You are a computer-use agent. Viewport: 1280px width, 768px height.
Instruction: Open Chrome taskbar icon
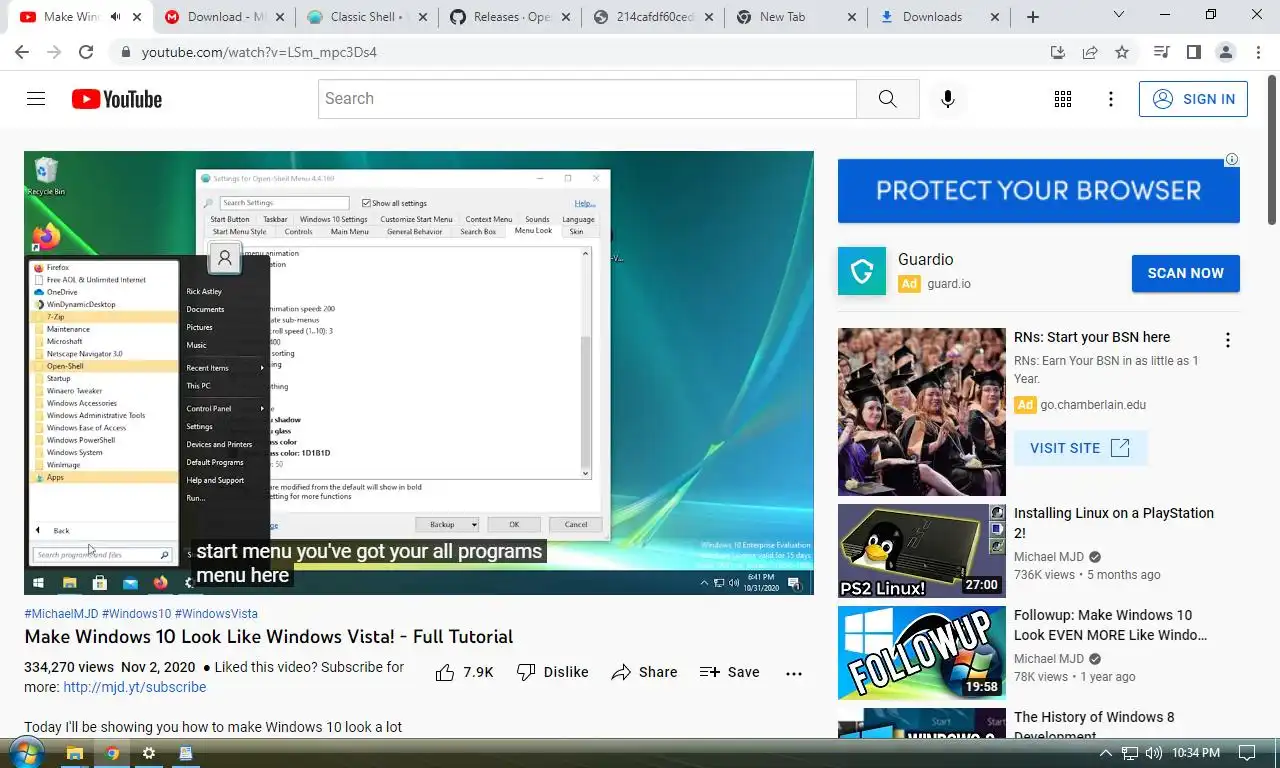[x=112, y=753]
